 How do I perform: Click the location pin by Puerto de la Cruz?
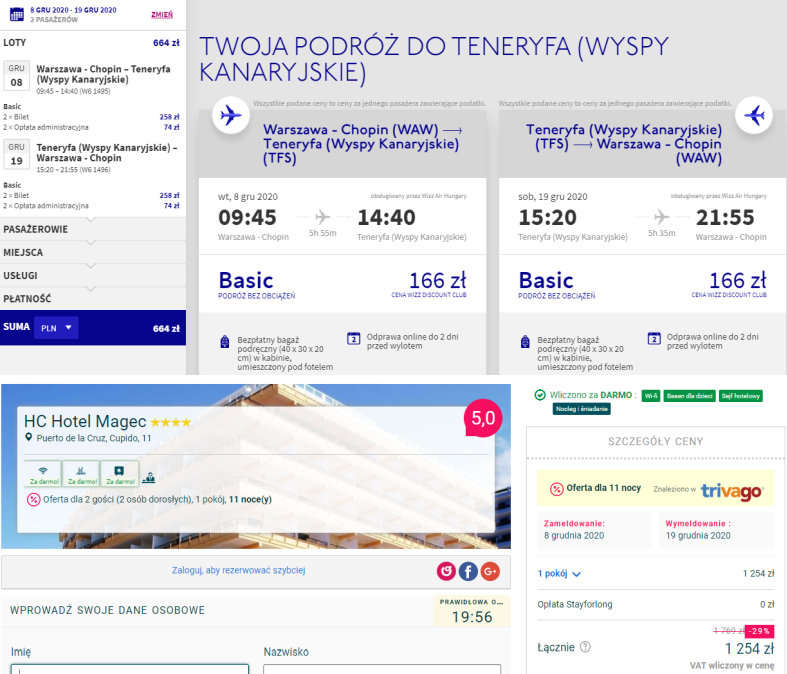point(29,438)
